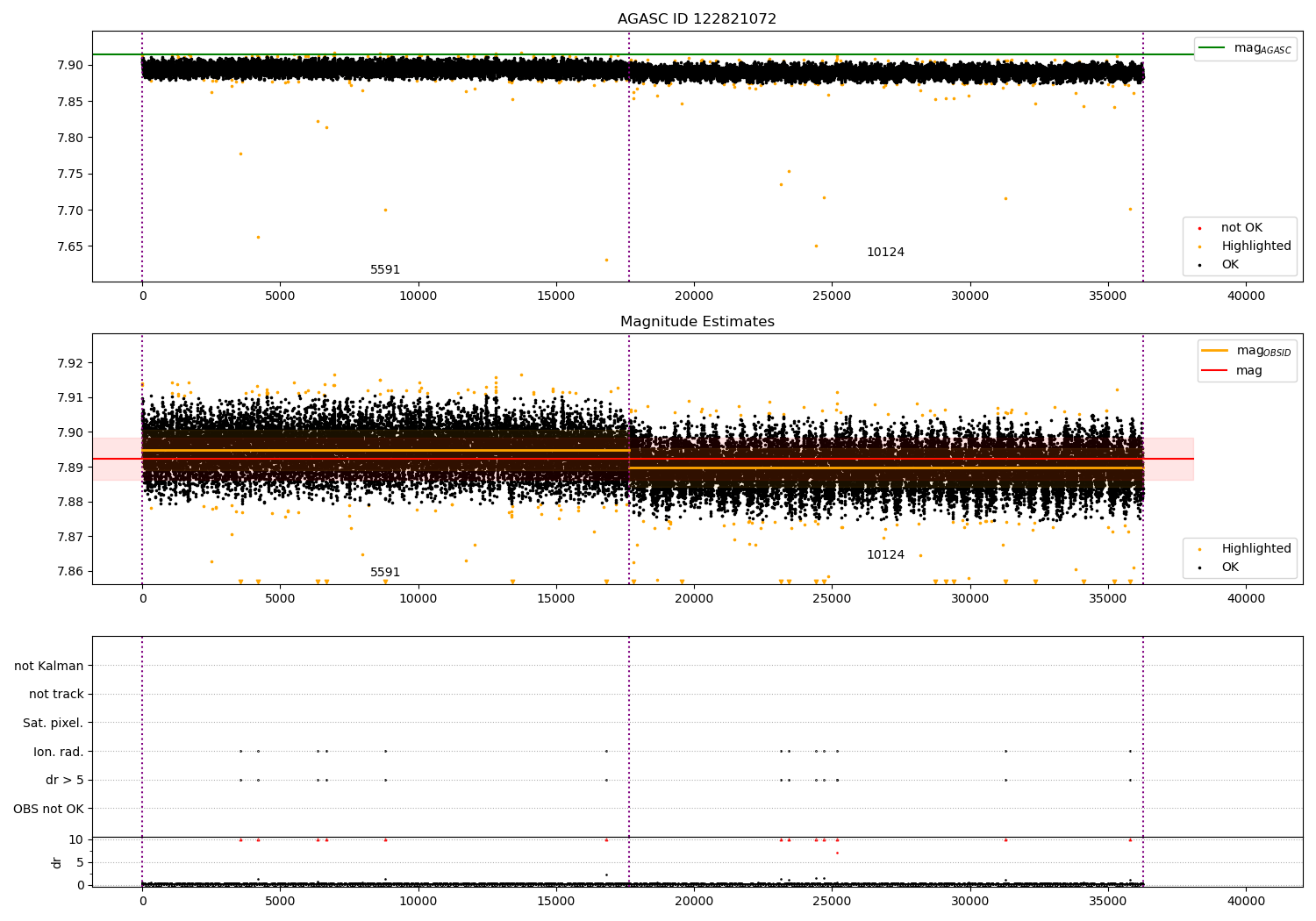Viewport: 1316px width, 921px height.
Task: Select the 'not OK' legend entry
Action: pos(1241,228)
